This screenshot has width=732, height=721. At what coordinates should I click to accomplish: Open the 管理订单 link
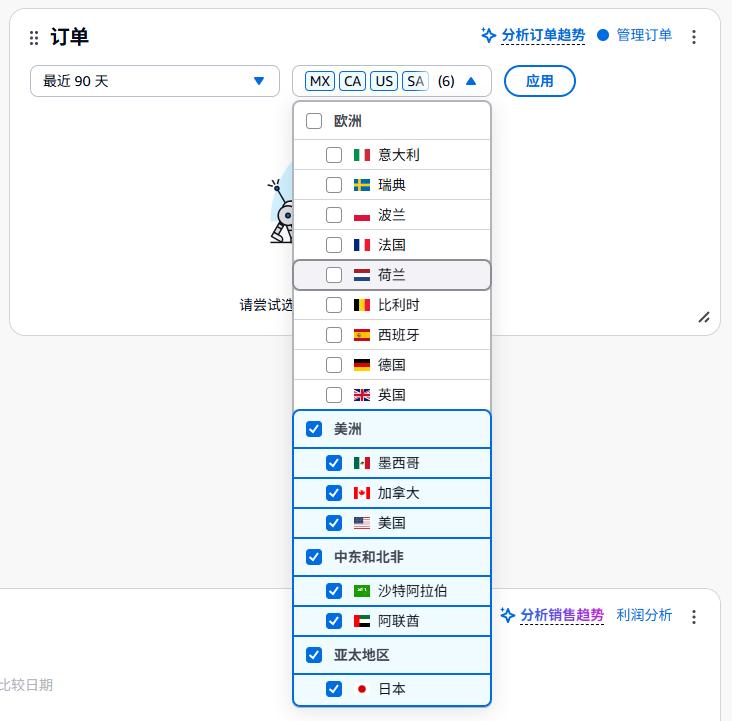[x=644, y=35]
